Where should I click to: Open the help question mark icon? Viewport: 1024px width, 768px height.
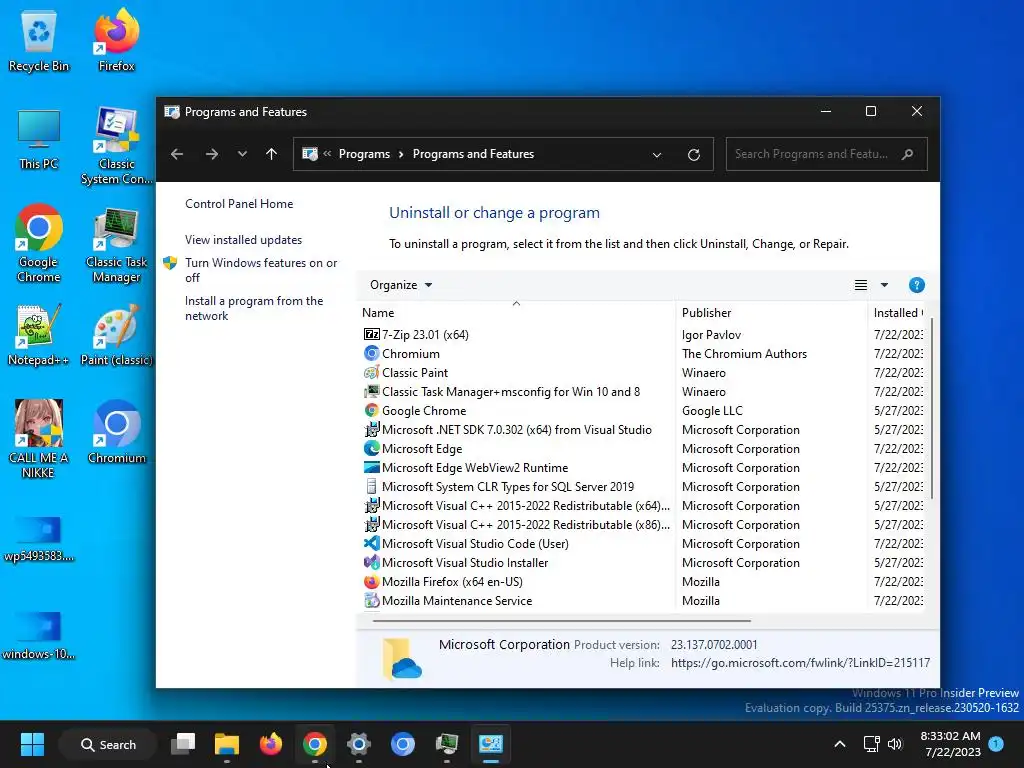coord(916,285)
